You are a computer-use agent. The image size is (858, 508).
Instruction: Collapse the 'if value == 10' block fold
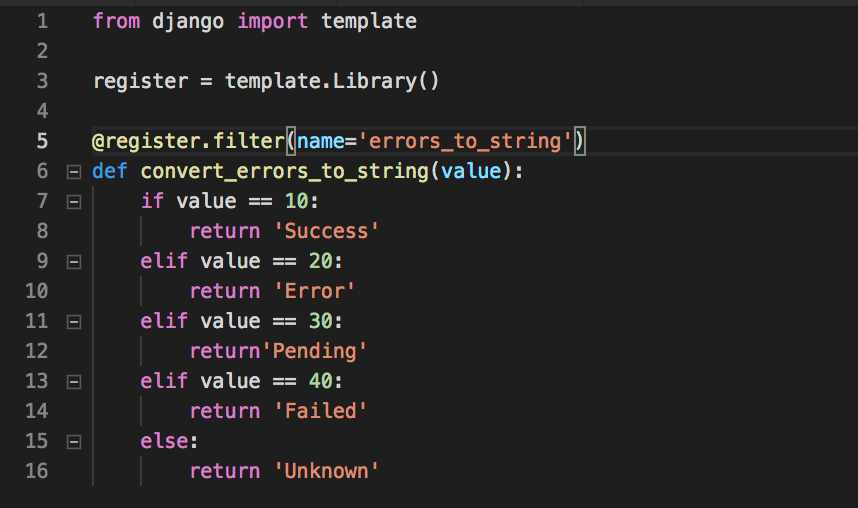pos(74,202)
